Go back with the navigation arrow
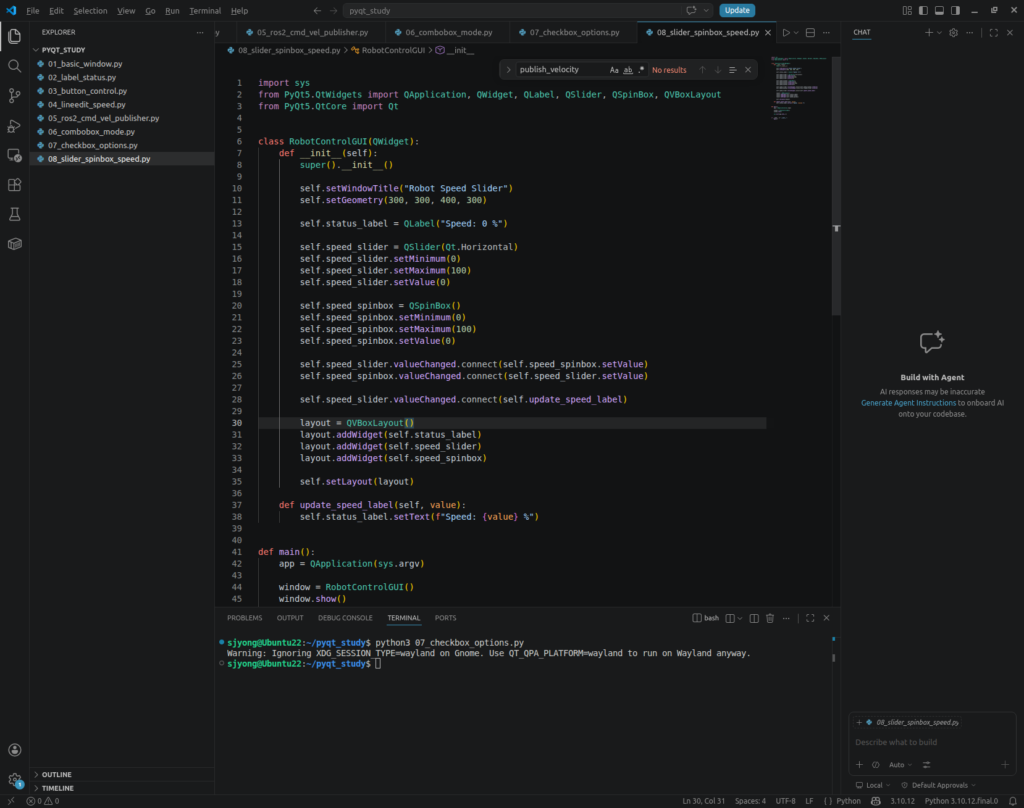The height and width of the screenshot is (808, 1024). (317, 10)
